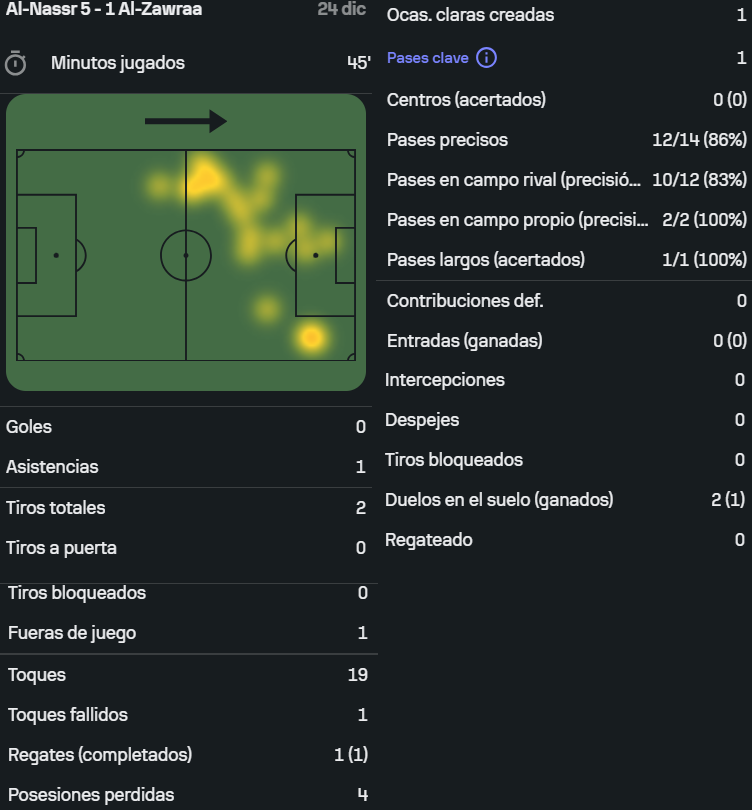Click the center circle of the pitch heatmap
This screenshot has width=752, height=810.
tap(186, 255)
